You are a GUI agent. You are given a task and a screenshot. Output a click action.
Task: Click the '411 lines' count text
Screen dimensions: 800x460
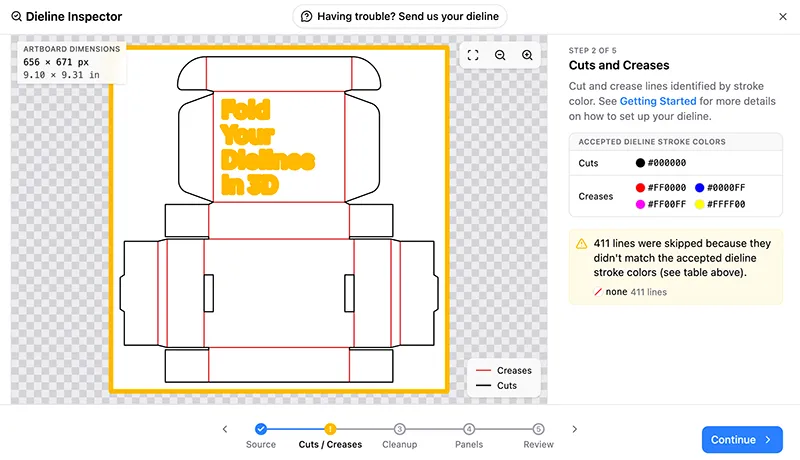pyautogui.click(x=648, y=292)
